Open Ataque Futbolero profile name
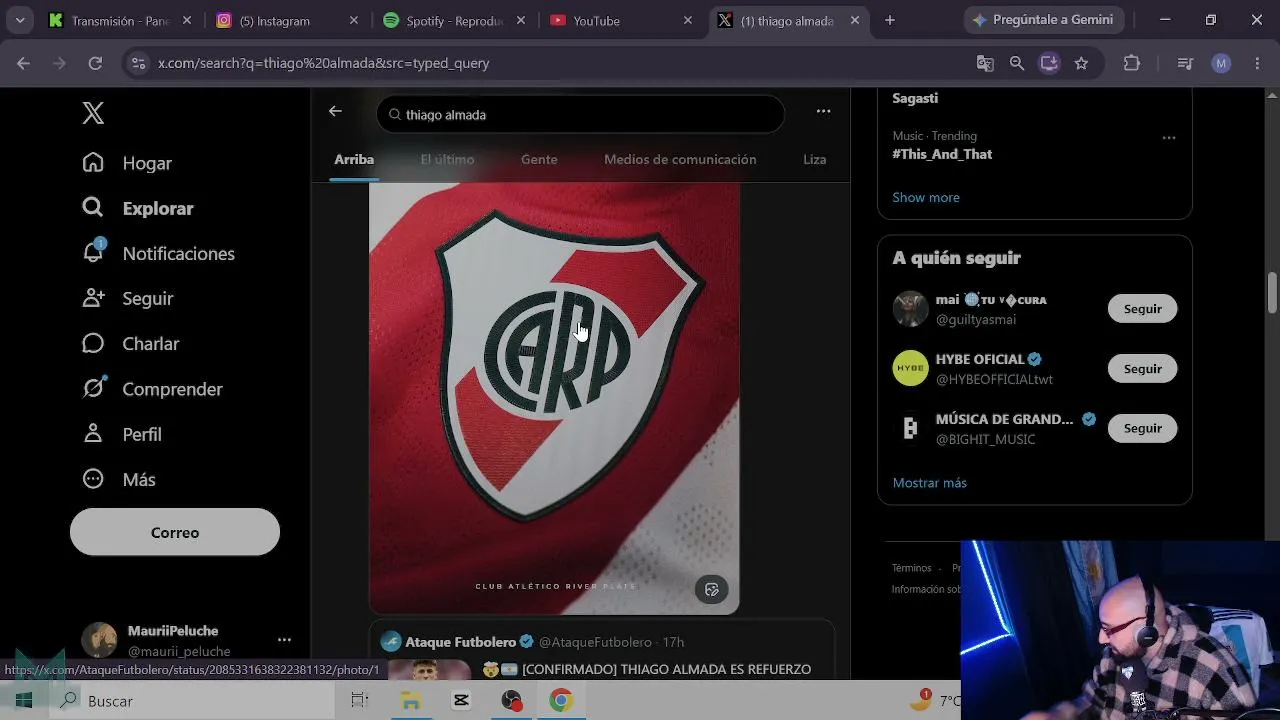Screen dimensions: 1280x720 460,642
